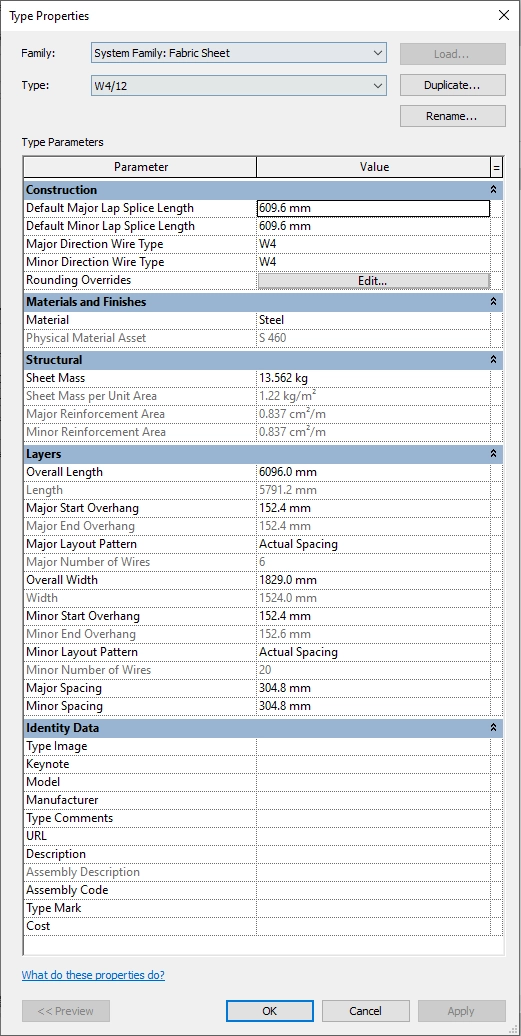Click the Cost value cell
The height and width of the screenshot is (1036, 521).
coord(373,926)
